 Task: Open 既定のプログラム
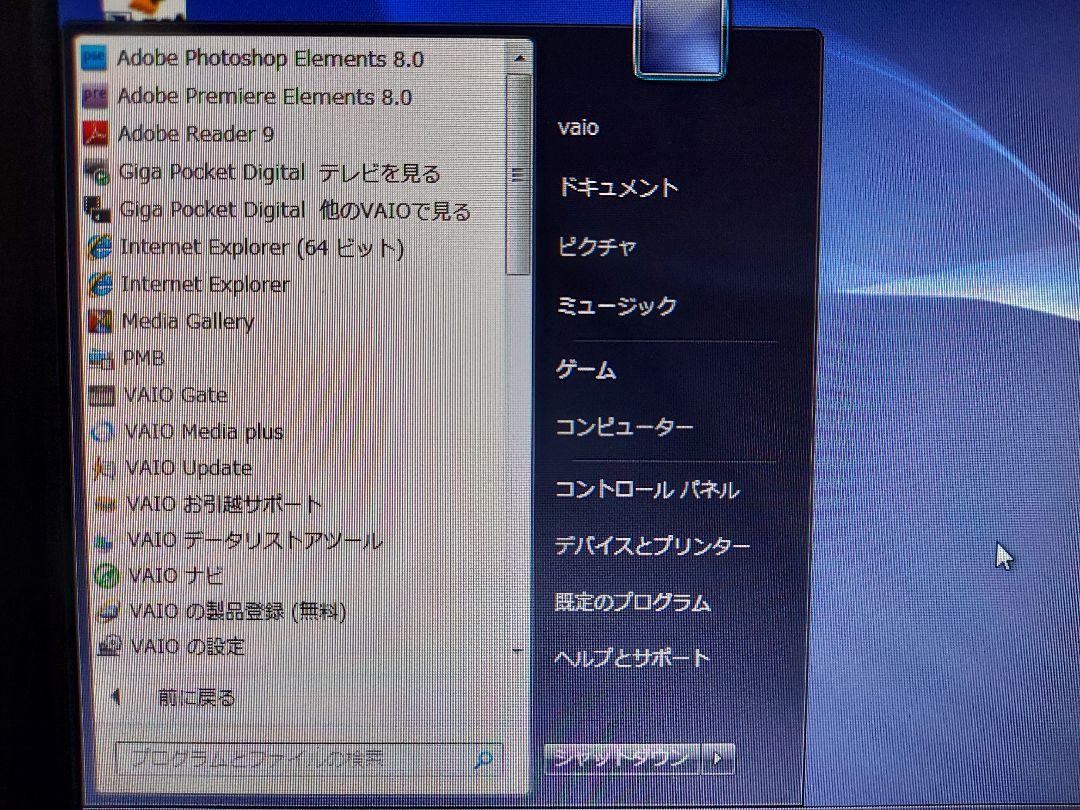[632, 603]
